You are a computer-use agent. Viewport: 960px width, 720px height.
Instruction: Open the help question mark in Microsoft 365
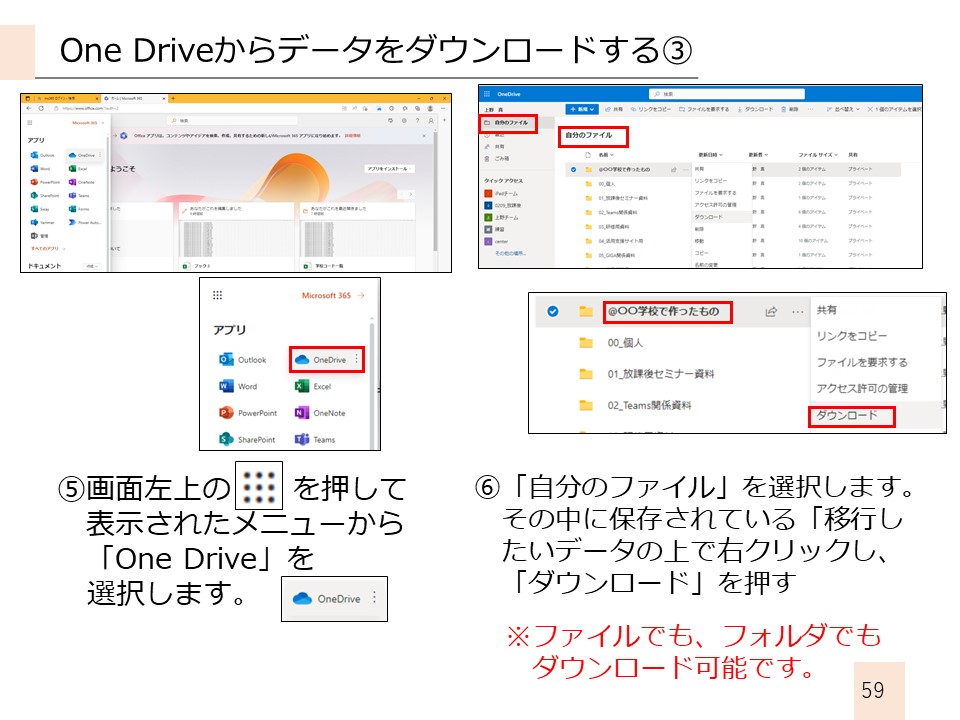coord(418,120)
